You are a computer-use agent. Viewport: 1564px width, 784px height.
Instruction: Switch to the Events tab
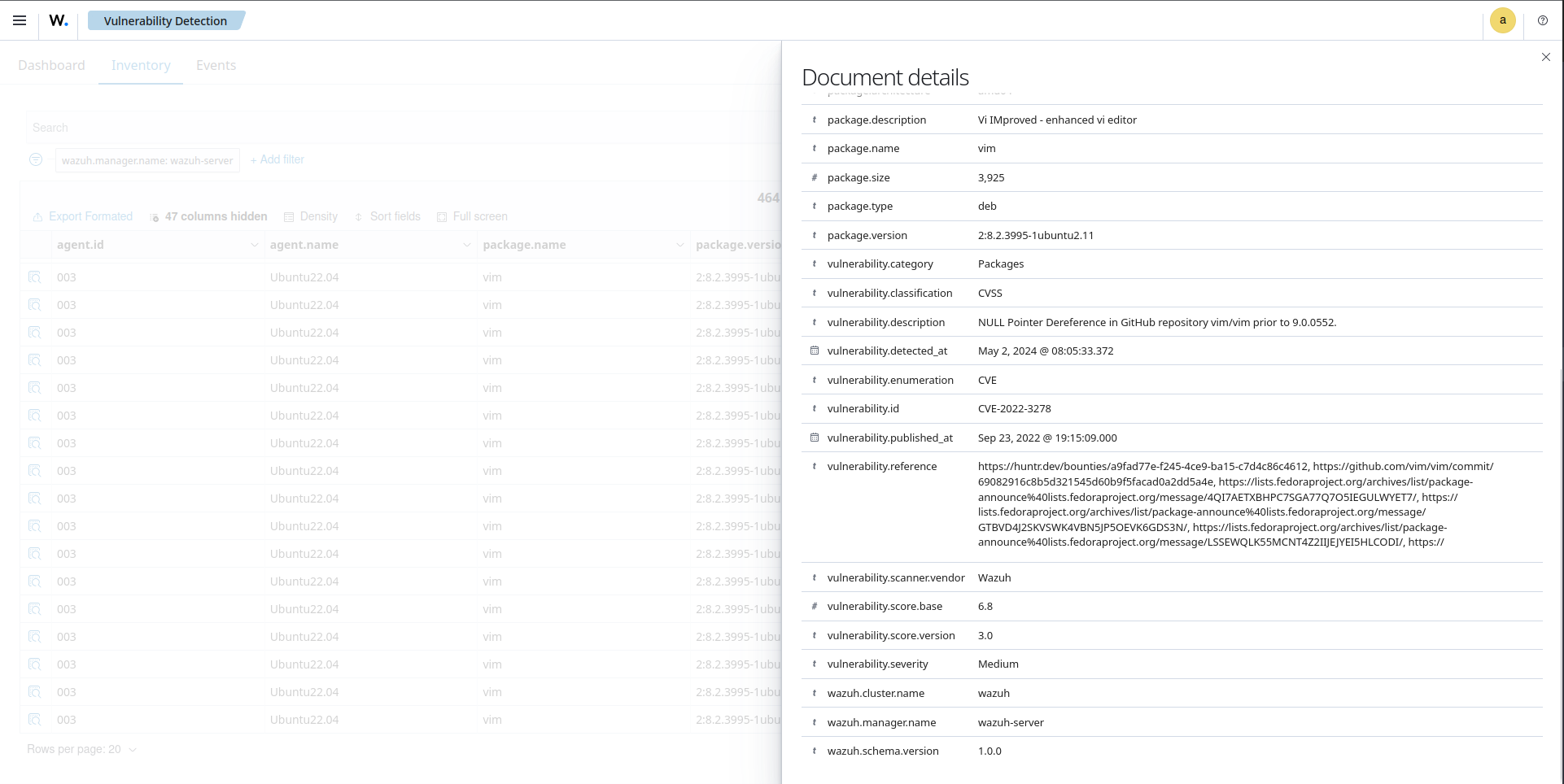tap(216, 65)
